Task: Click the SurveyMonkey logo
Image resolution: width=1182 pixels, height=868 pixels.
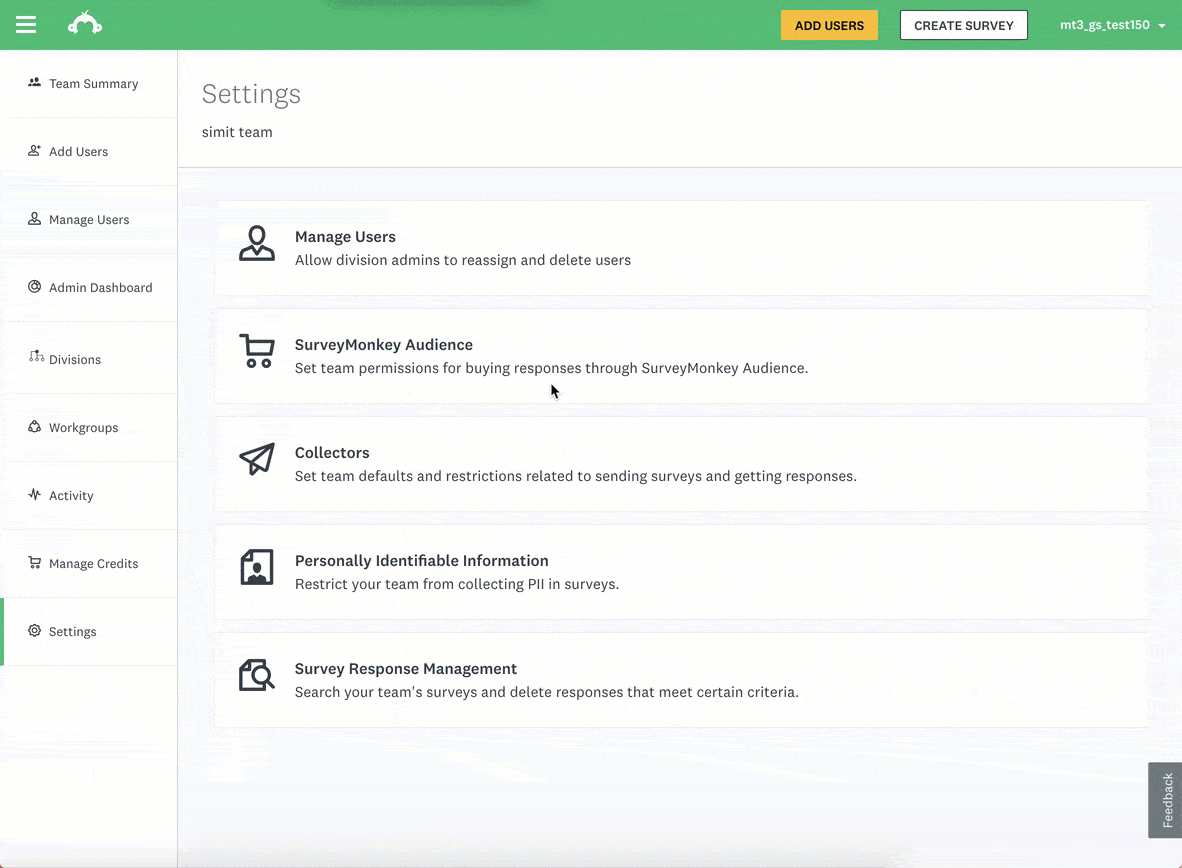Action: [84, 24]
